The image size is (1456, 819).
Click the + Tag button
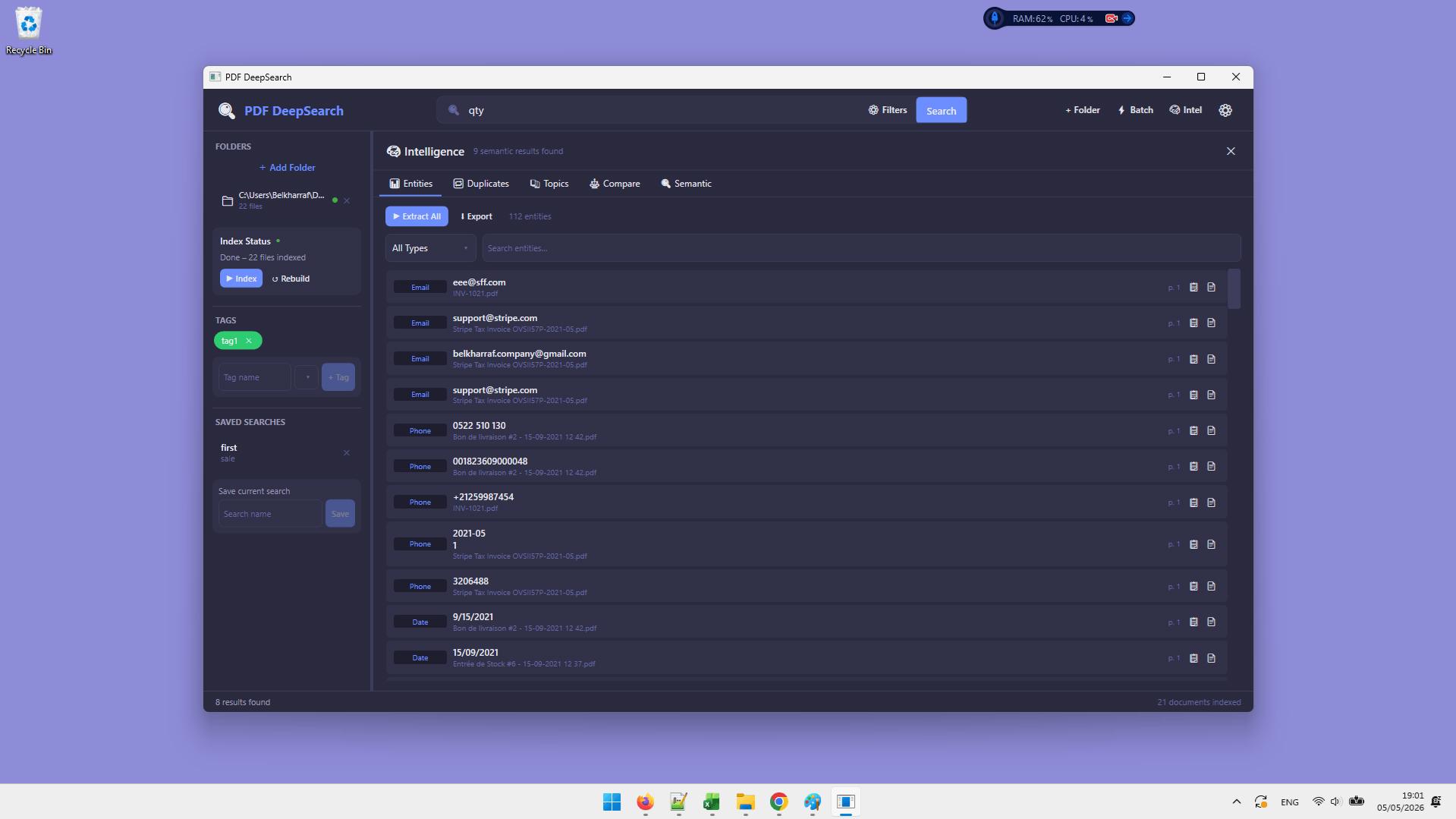click(x=338, y=377)
